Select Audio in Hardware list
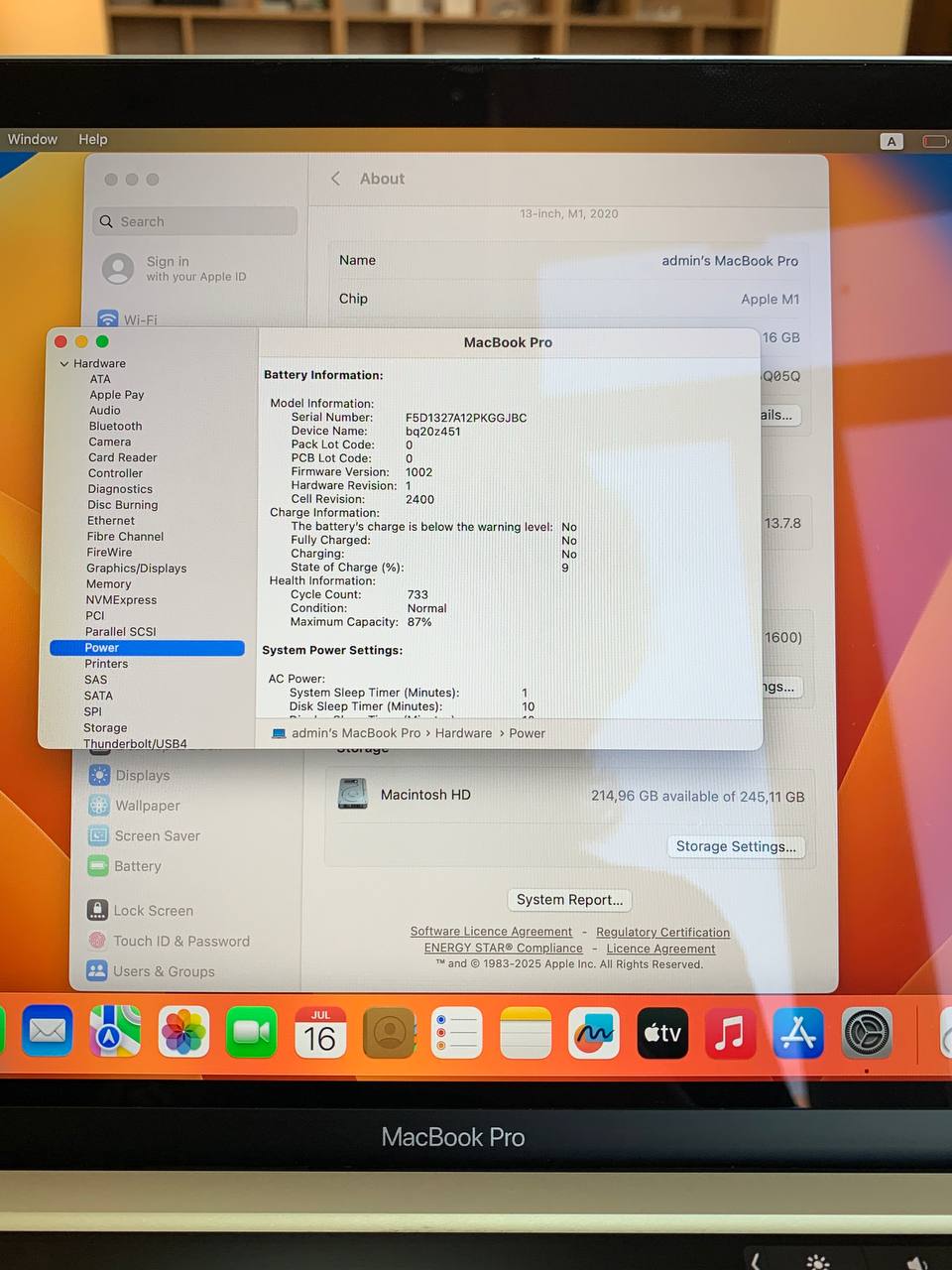This screenshot has height=1270, width=952. point(105,411)
